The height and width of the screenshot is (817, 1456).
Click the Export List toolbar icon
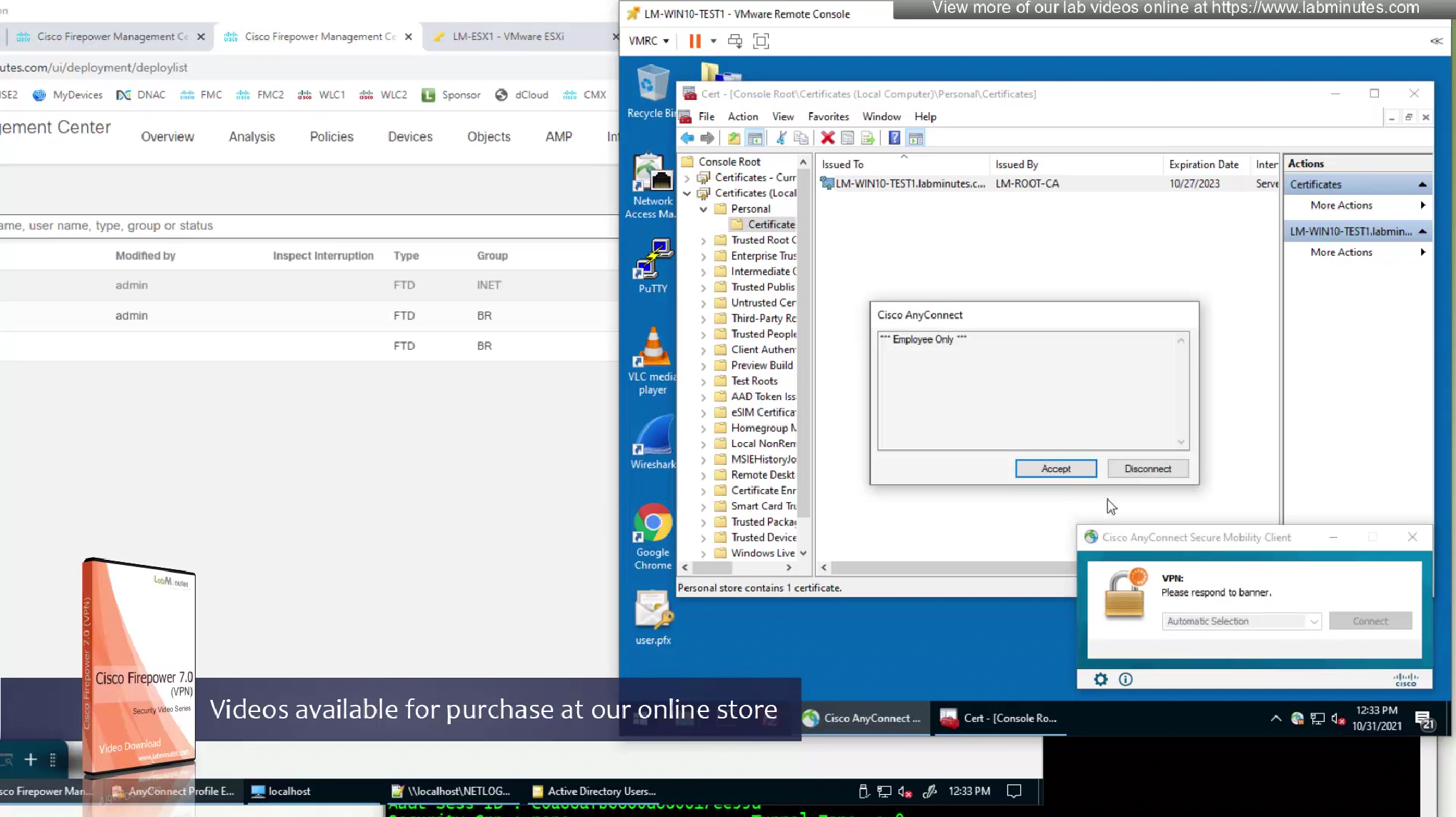coord(868,138)
